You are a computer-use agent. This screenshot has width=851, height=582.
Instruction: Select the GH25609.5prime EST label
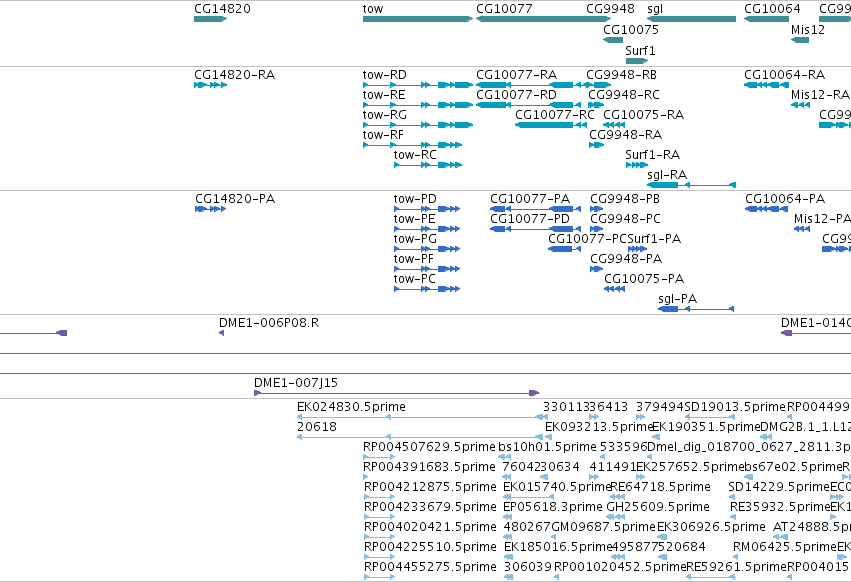pos(658,507)
